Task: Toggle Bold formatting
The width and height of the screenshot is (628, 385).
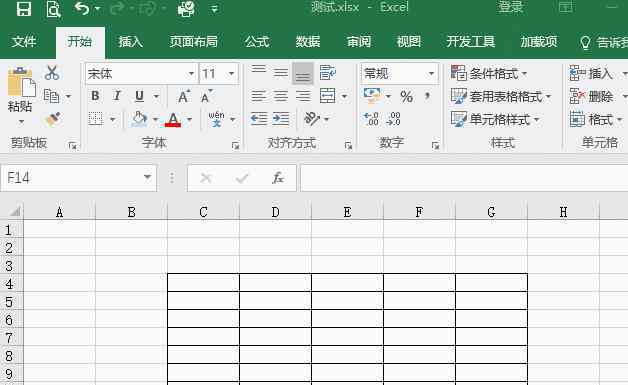Action: [95, 96]
